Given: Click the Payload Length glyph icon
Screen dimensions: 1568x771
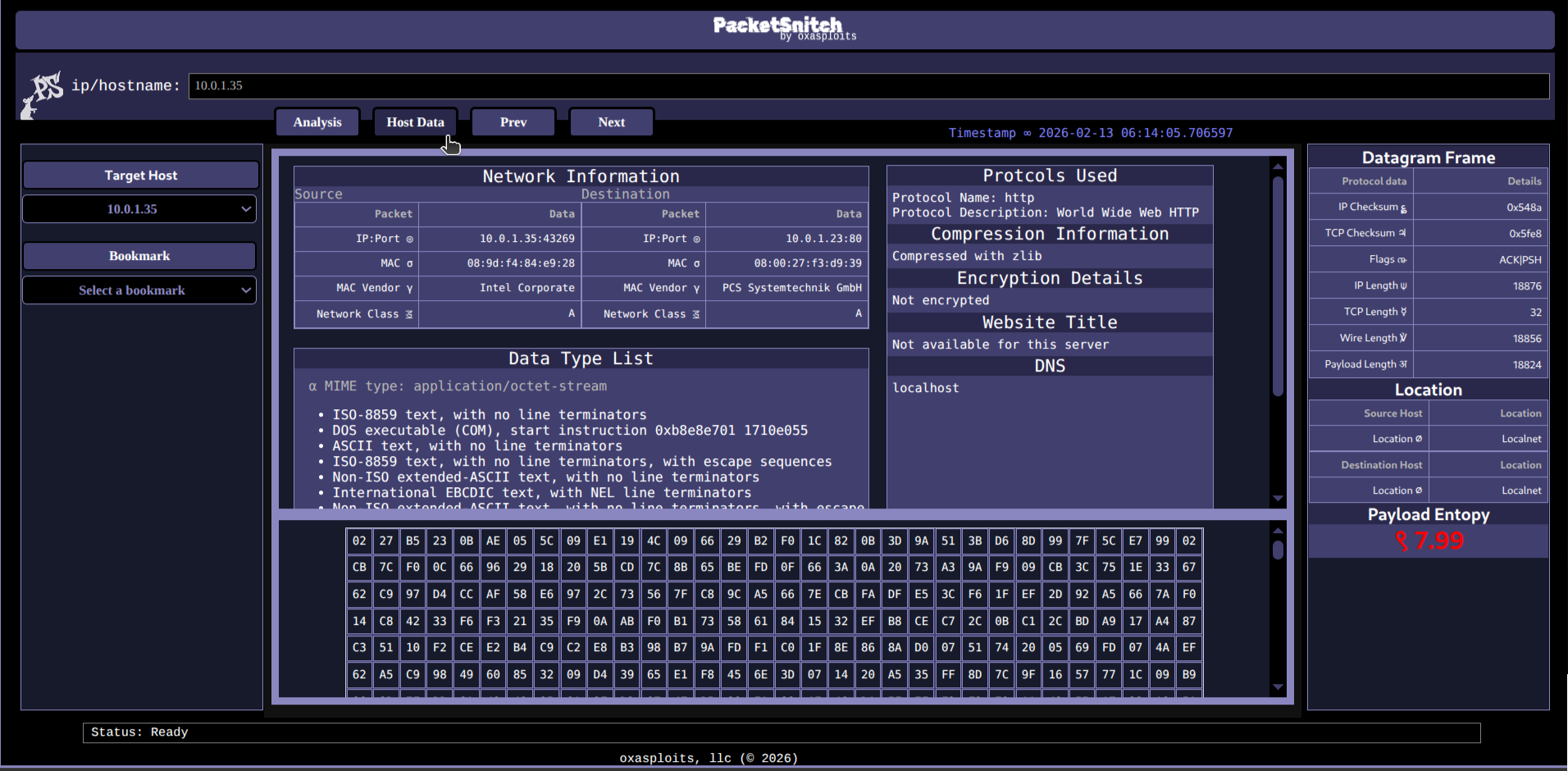Looking at the screenshot, I should (x=1403, y=364).
